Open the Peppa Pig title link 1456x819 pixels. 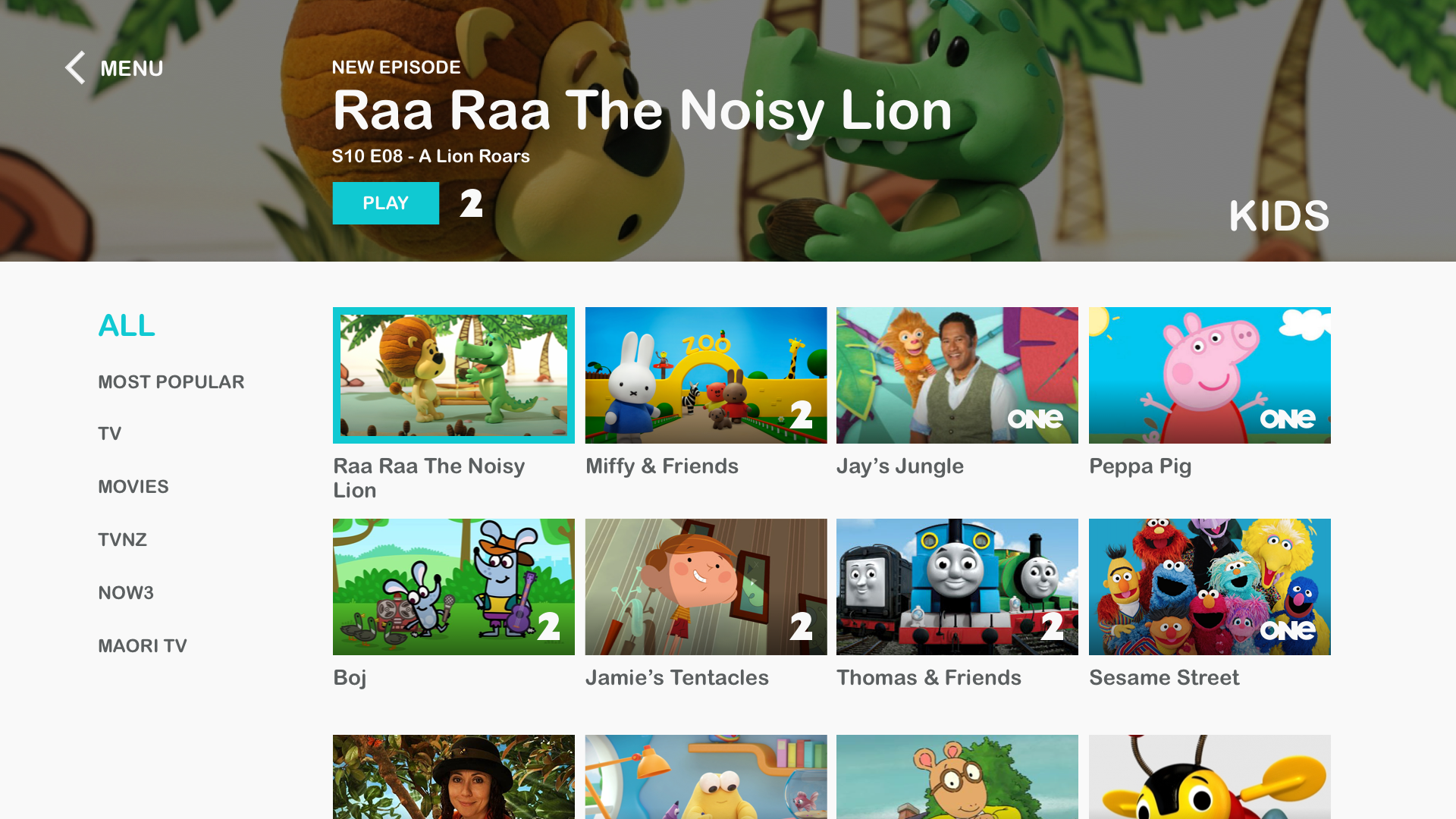click(1140, 467)
